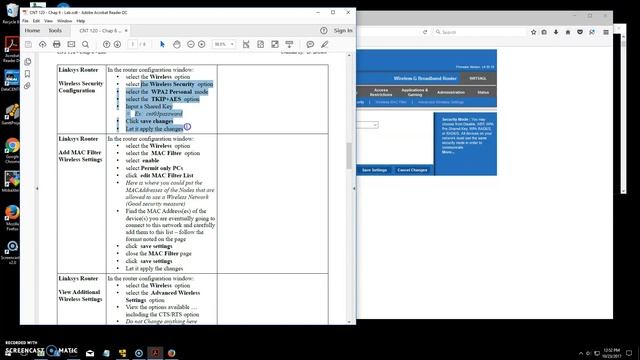640x360 pixels.
Task: Click the Acrobat Reader taskbar icon
Action: click(x=155, y=353)
